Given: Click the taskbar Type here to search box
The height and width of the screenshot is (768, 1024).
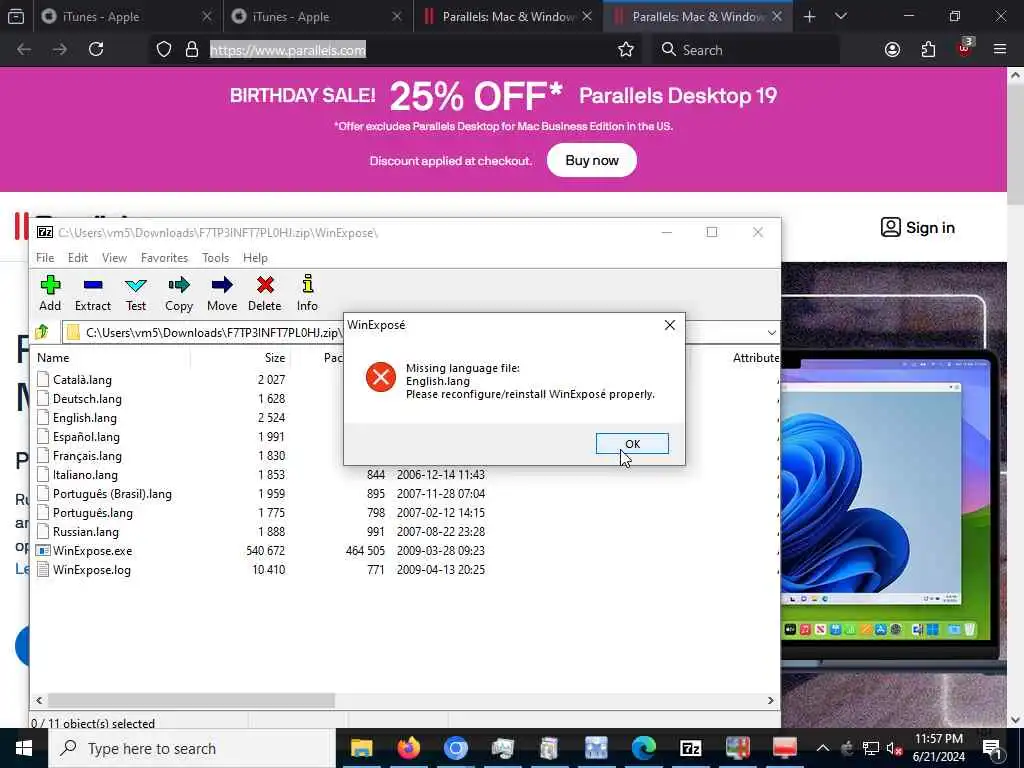Looking at the screenshot, I should (x=191, y=748).
